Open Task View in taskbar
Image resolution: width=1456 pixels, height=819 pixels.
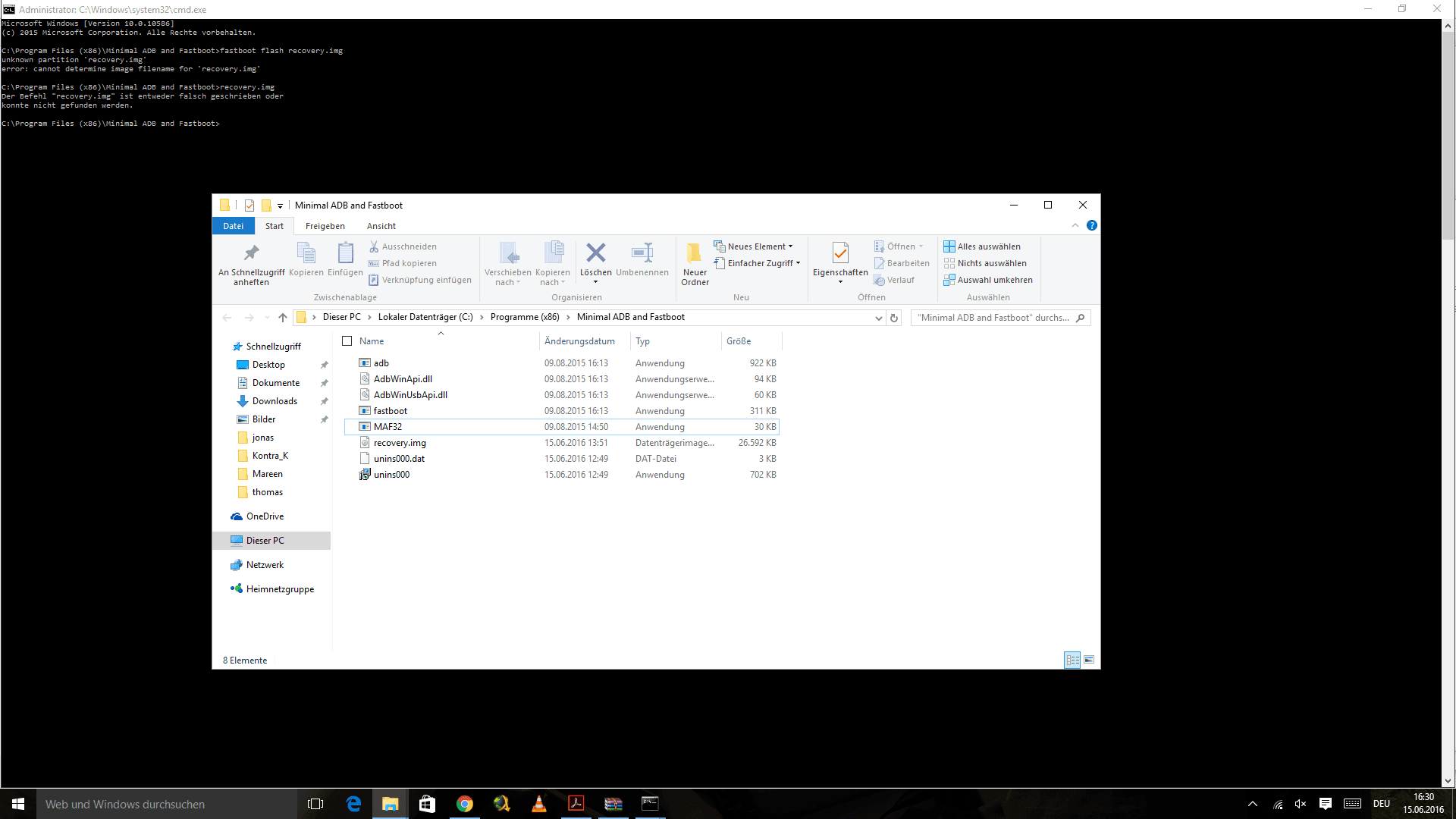tap(315, 804)
